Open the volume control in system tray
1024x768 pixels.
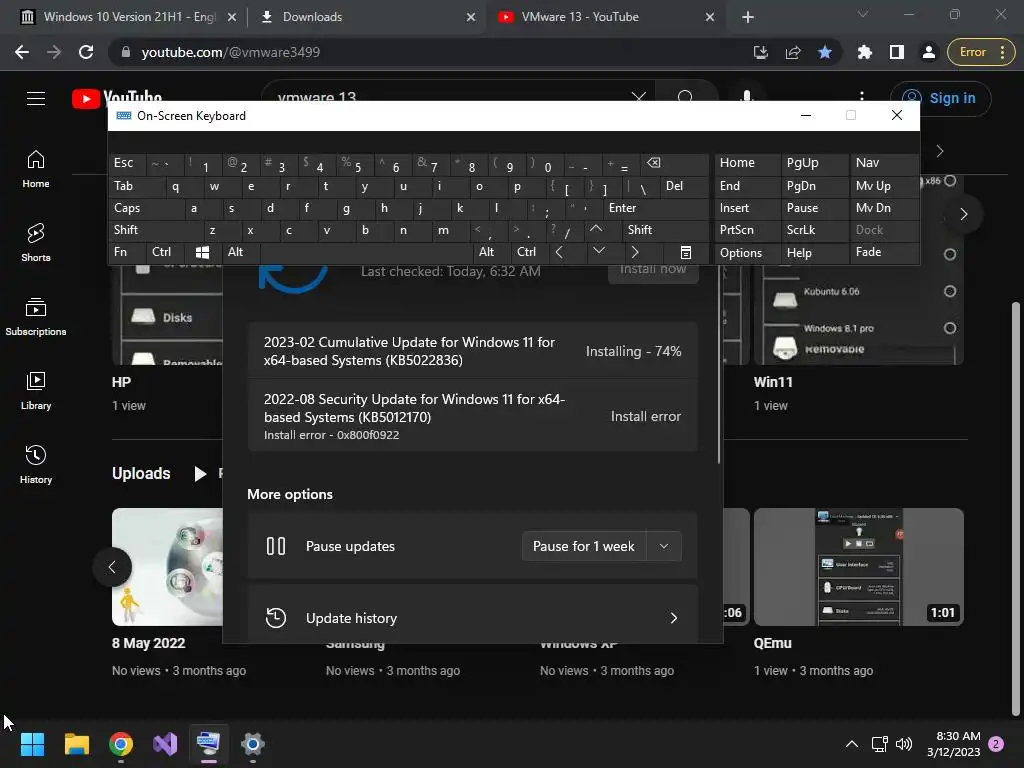[x=904, y=744]
